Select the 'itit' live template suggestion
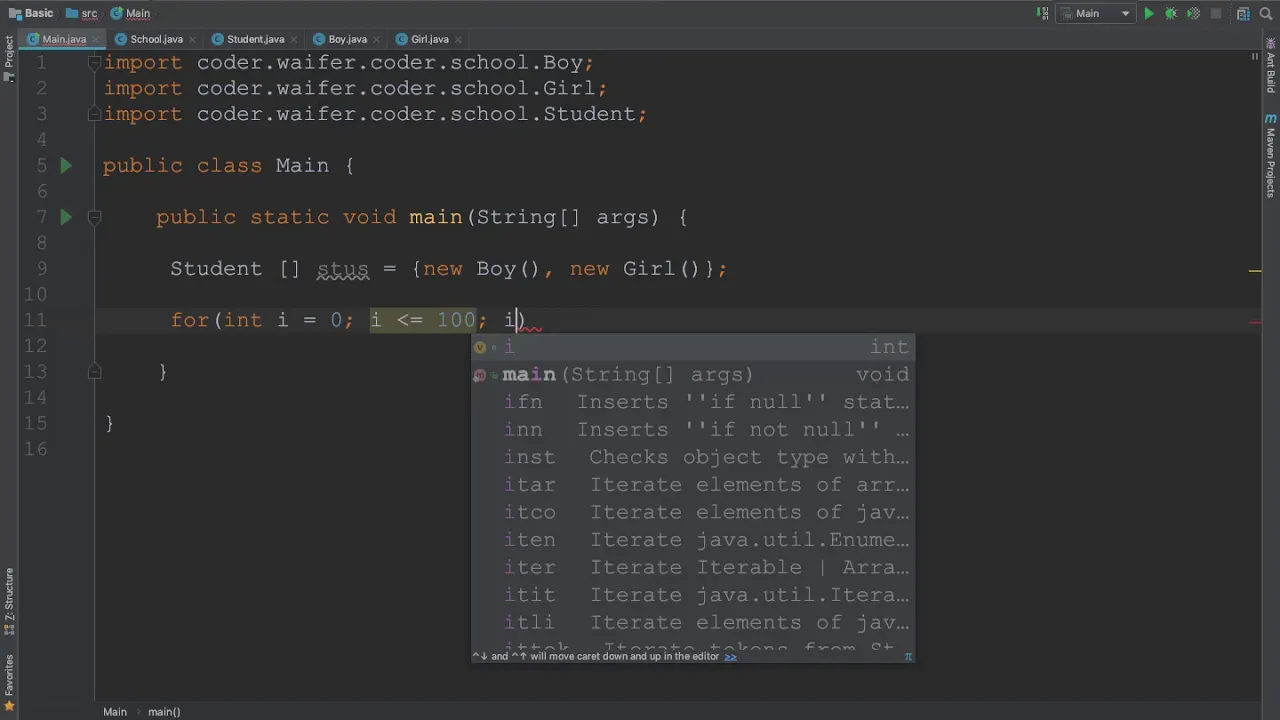 692,595
